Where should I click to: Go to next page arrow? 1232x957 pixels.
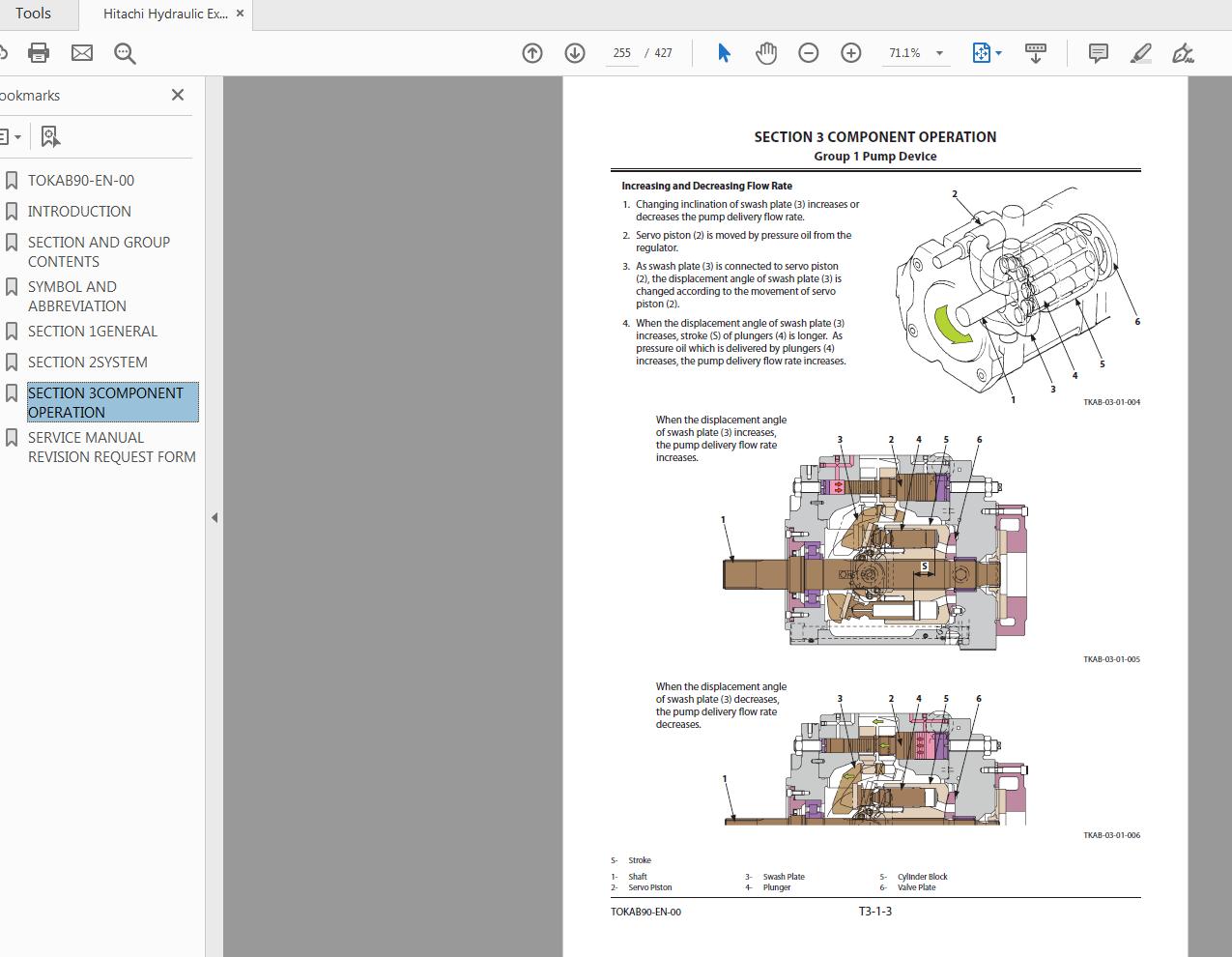(575, 53)
